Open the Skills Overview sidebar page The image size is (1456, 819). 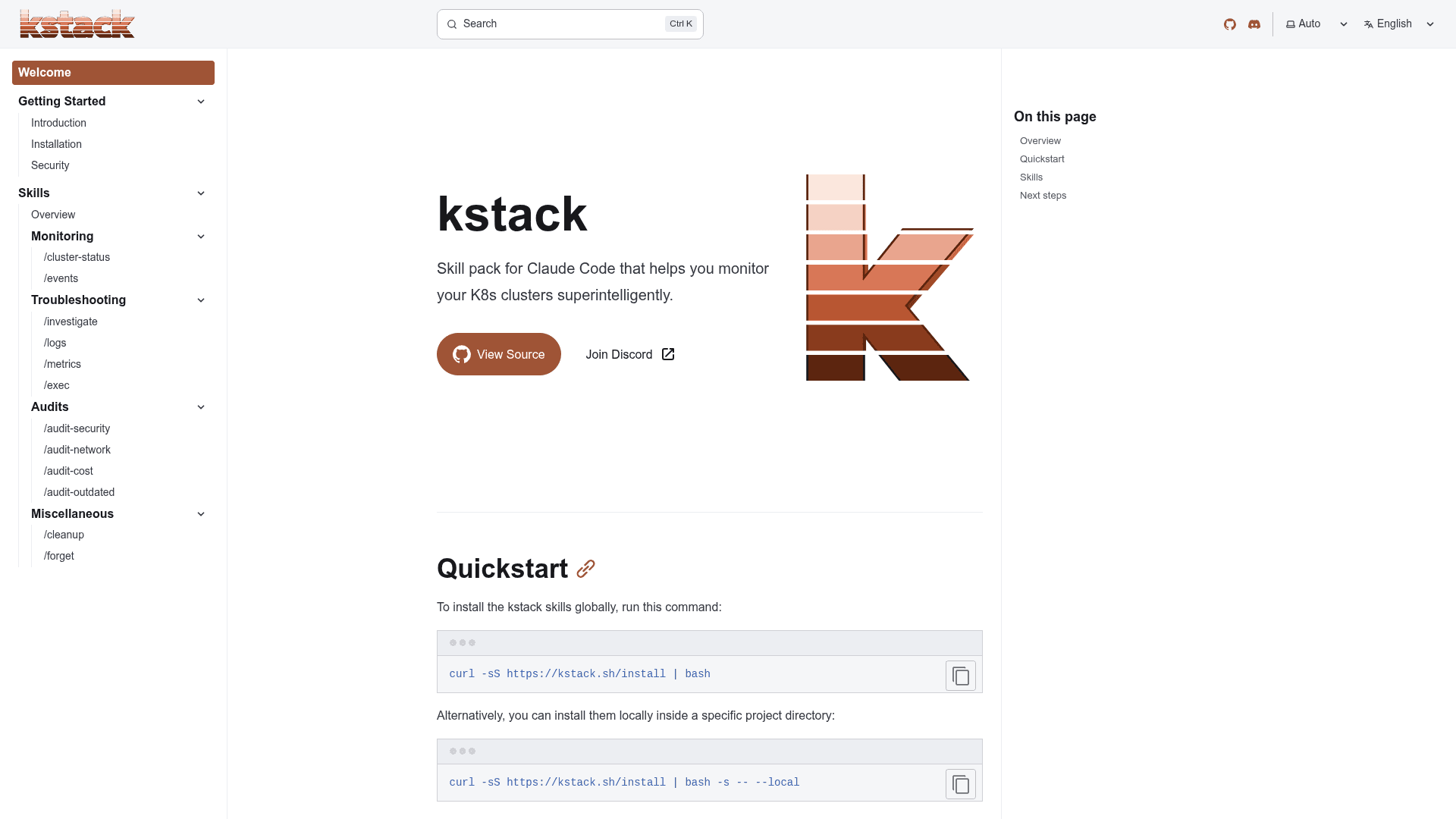point(53,215)
